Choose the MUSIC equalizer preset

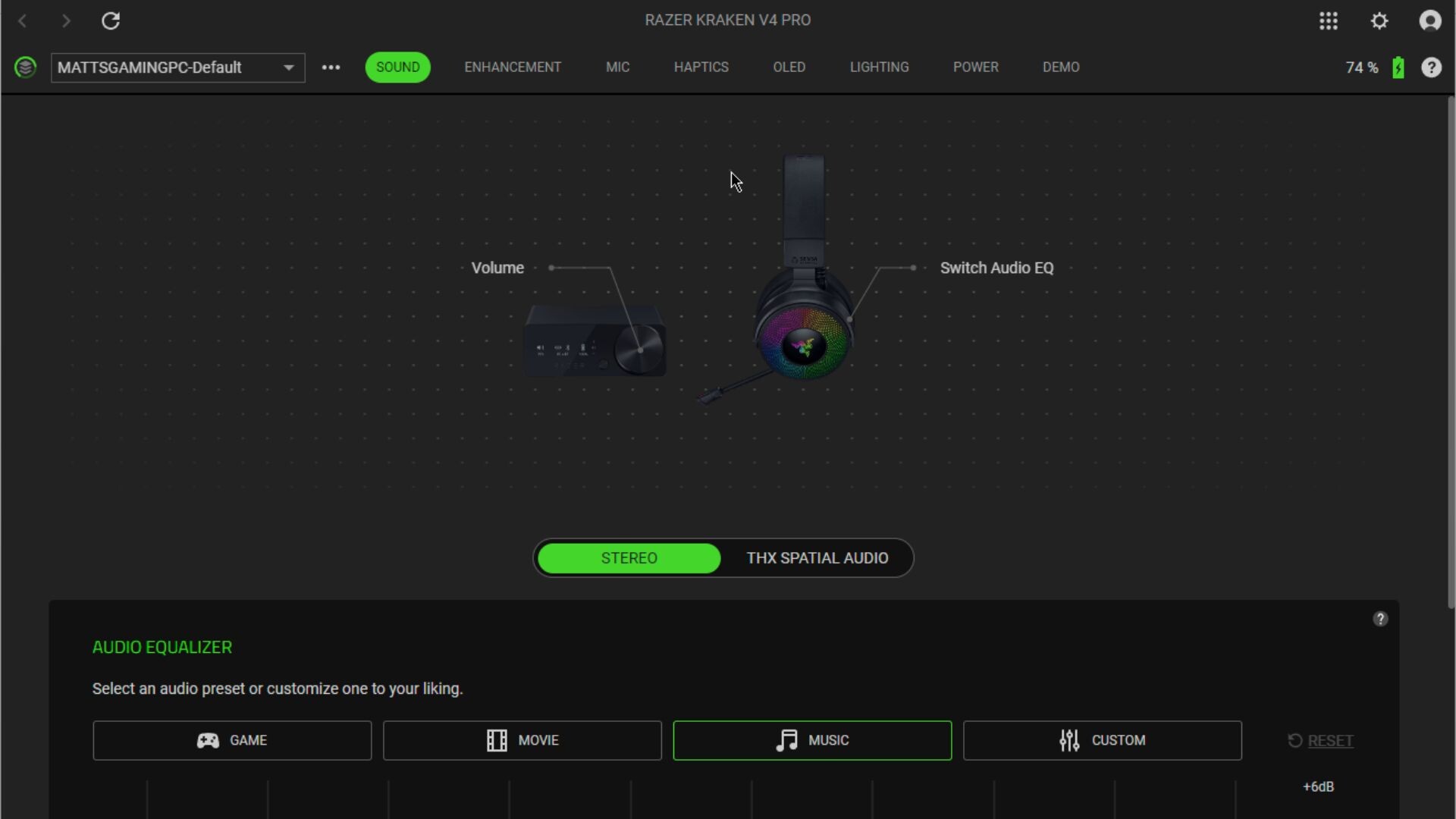[x=812, y=740]
